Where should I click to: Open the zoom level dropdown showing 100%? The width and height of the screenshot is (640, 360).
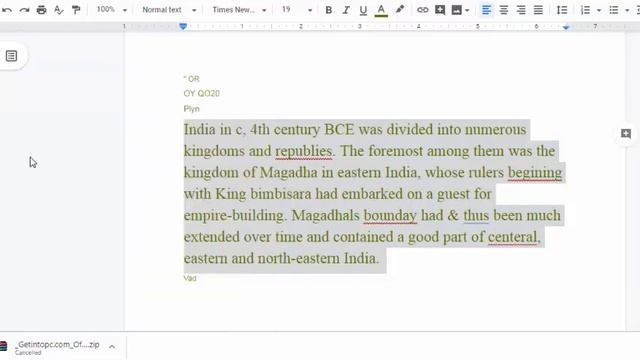[x=111, y=10]
